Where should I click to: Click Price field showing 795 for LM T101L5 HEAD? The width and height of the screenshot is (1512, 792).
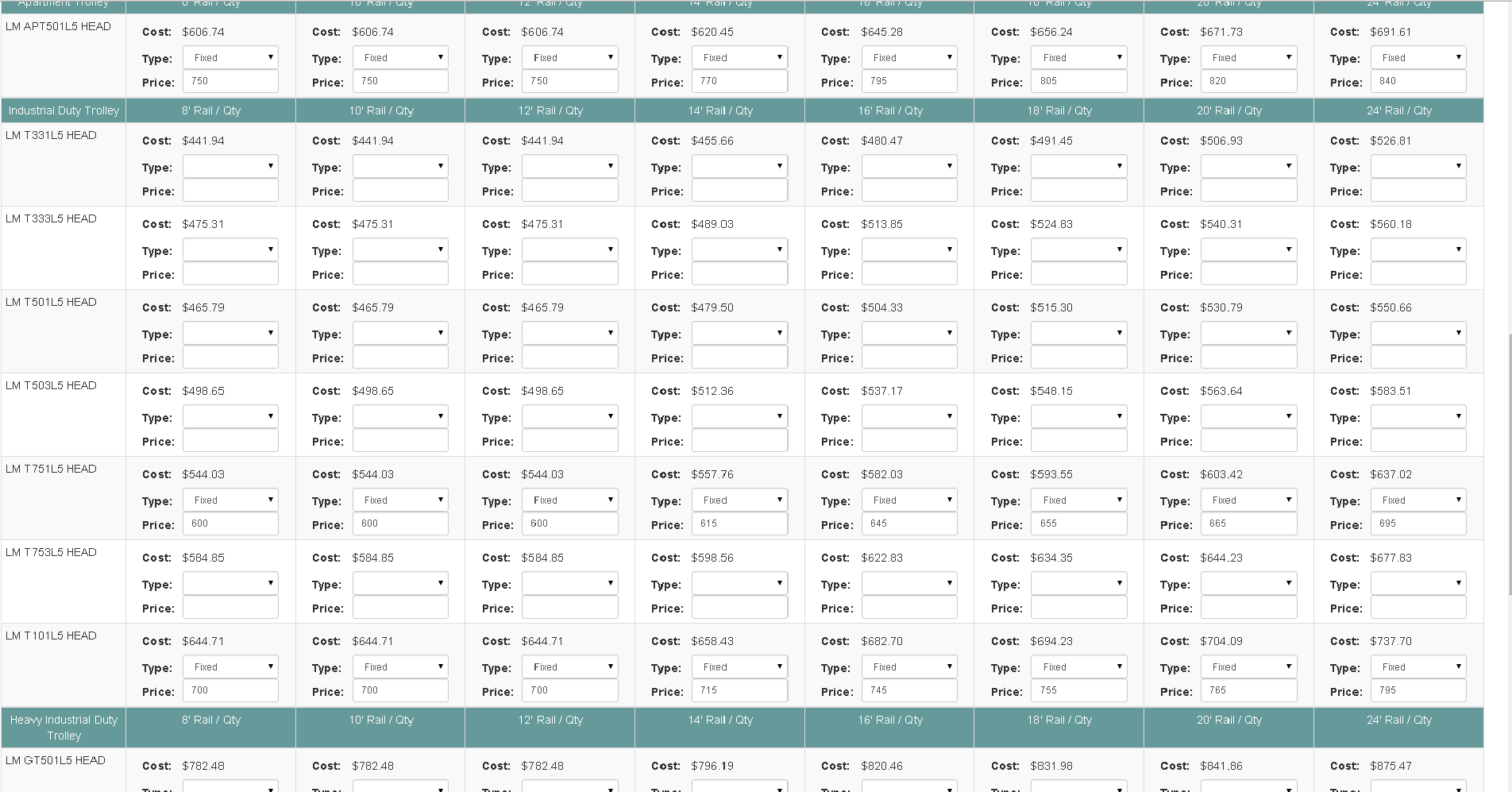coord(1418,690)
